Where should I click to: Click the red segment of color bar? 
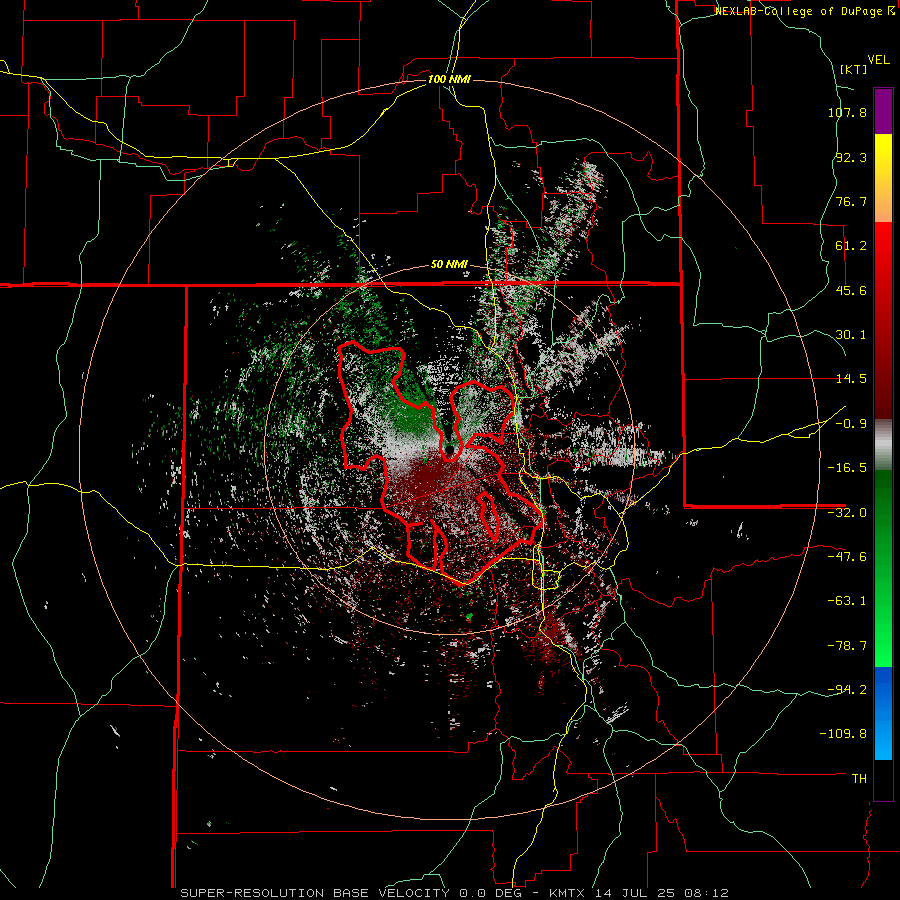[883, 320]
